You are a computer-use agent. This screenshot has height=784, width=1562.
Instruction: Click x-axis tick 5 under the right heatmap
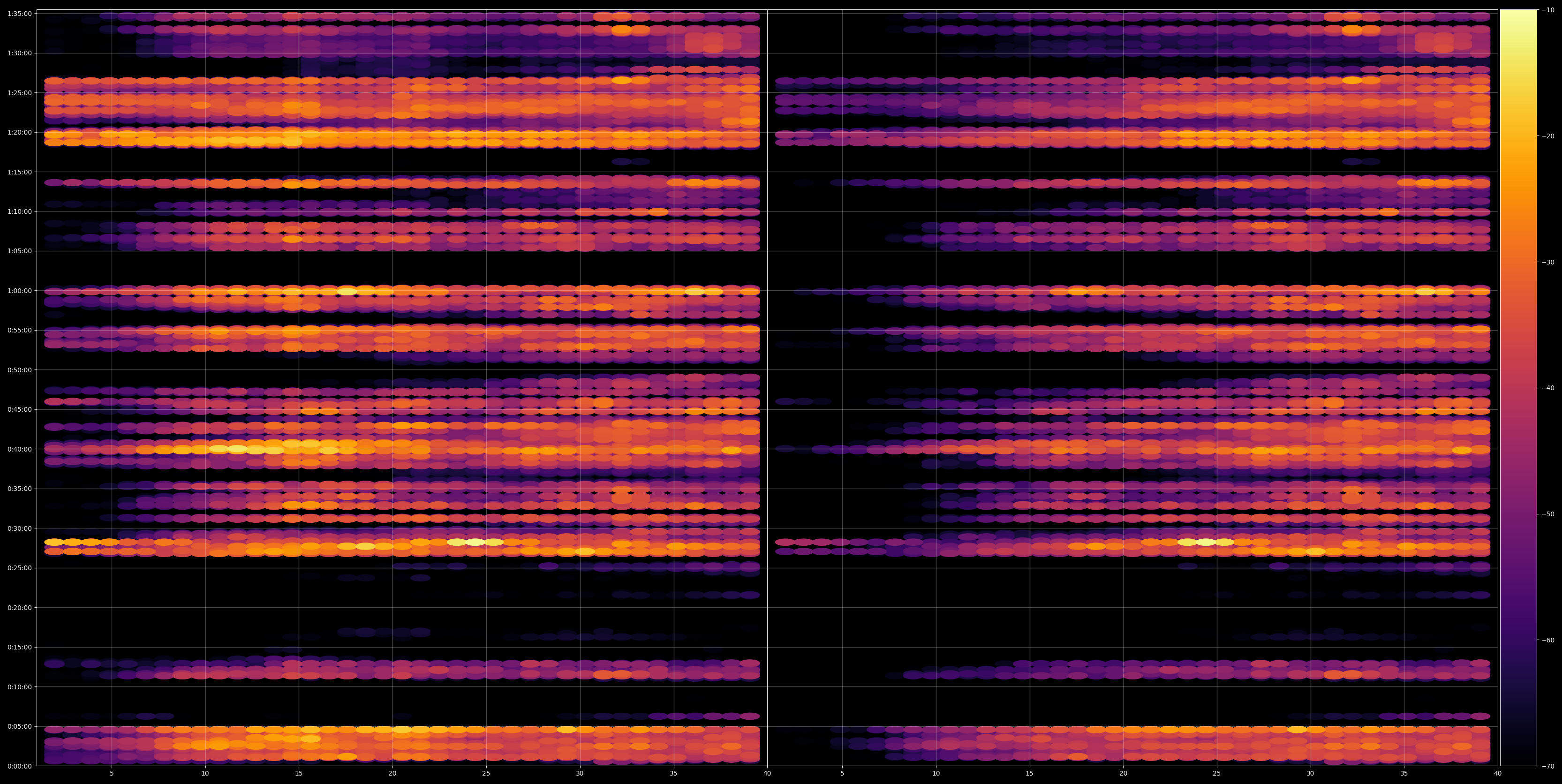(842, 774)
